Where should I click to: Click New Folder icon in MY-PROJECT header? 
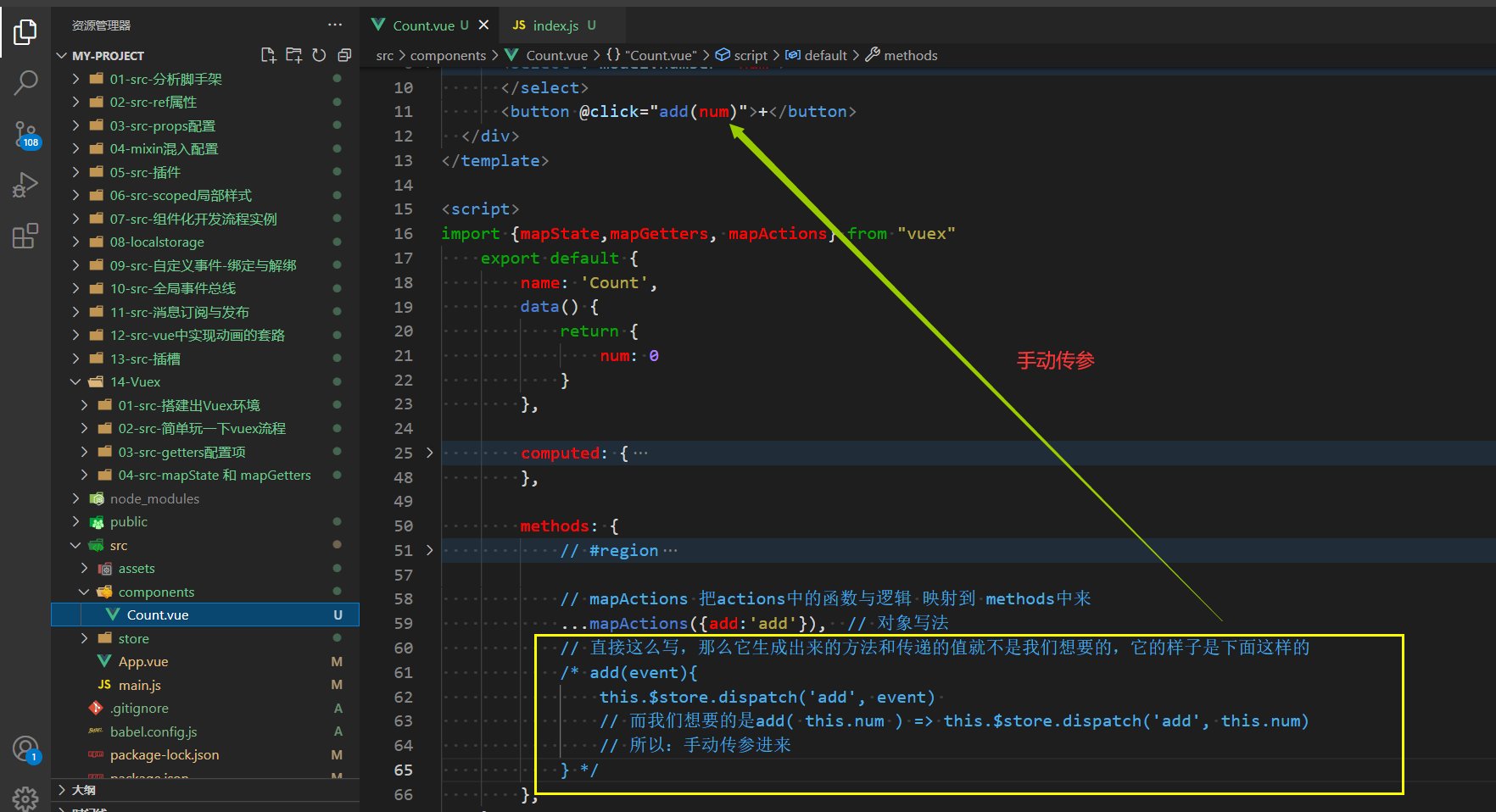293,55
